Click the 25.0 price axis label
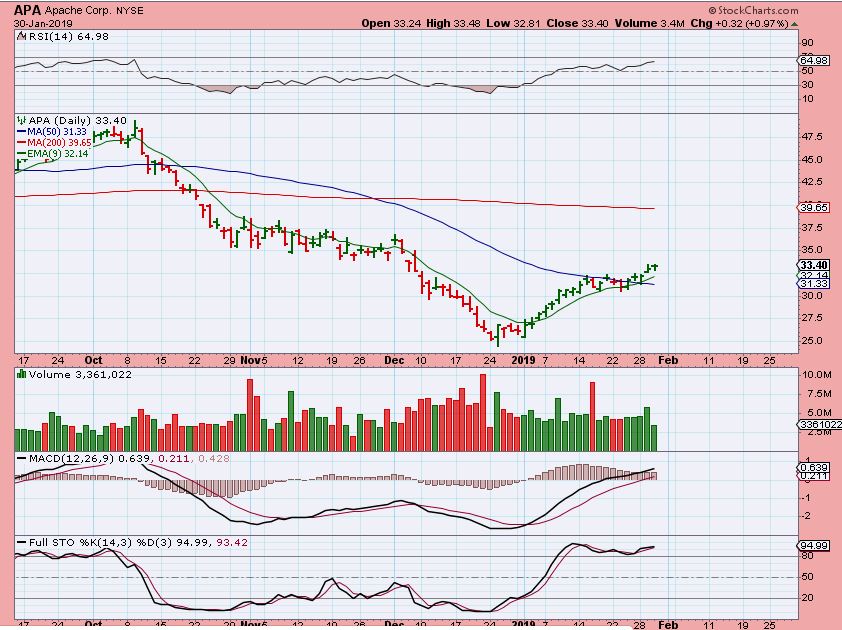The height and width of the screenshot is (630, 842). [x=811, y=341]
